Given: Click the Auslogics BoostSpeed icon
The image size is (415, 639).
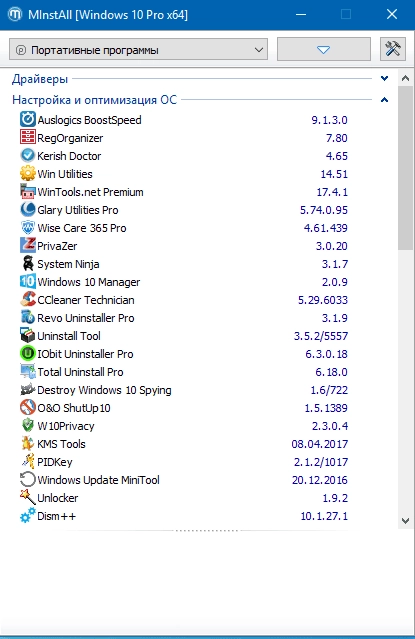Looking at the screenshot, I should click(x=28, y=119).
